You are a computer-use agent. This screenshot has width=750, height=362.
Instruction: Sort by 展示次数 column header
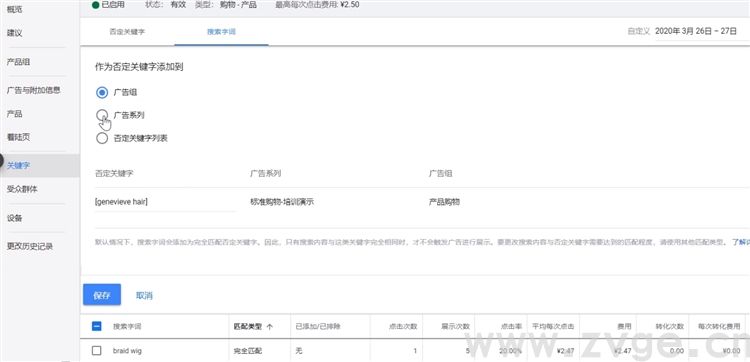[455, 327]
